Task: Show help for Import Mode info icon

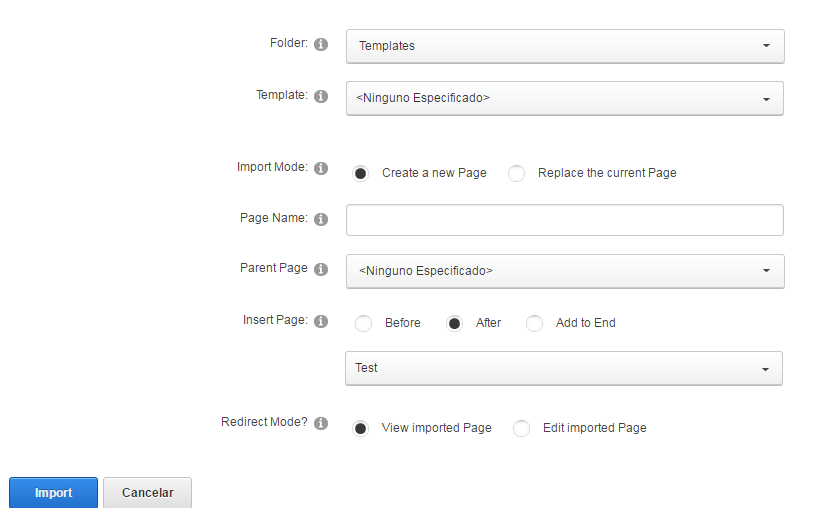Action: (x=321, y=168)
